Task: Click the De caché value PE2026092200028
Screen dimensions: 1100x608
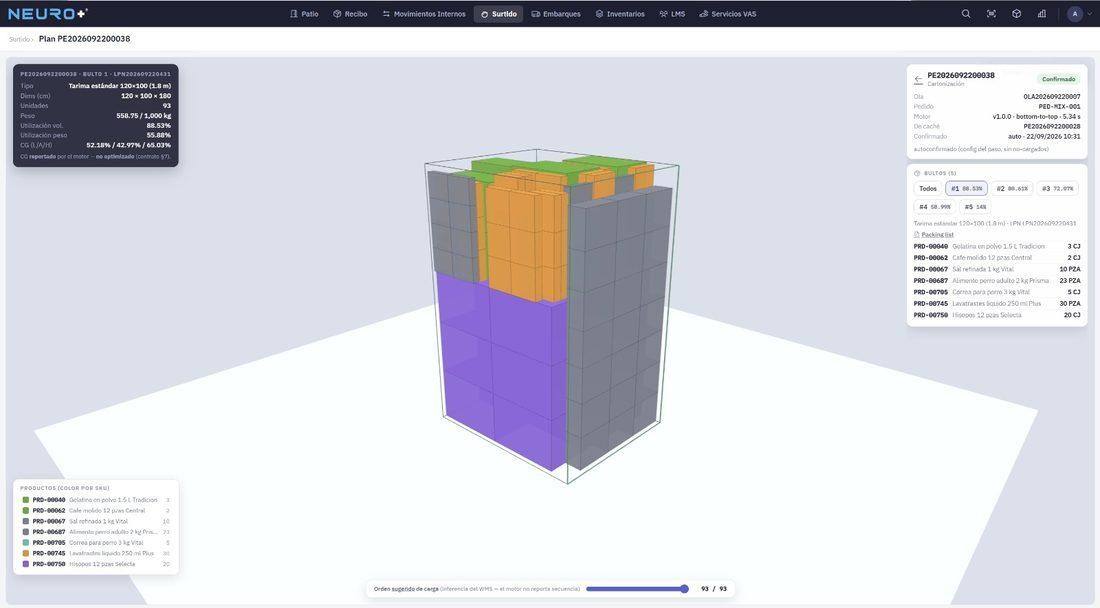Action: (x=1052, y=127)
